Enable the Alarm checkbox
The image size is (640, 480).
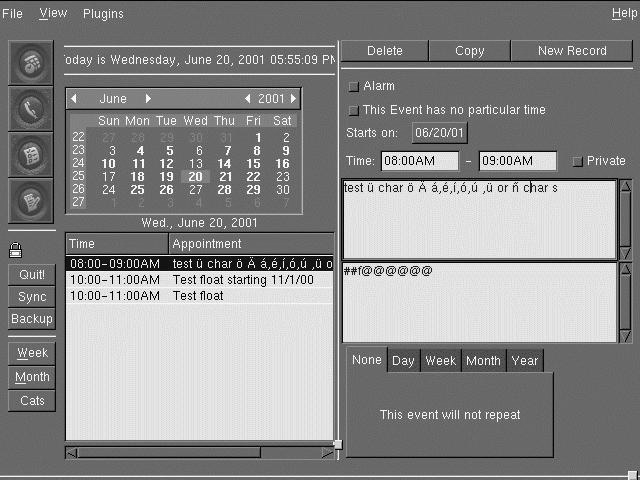(353, 87)
